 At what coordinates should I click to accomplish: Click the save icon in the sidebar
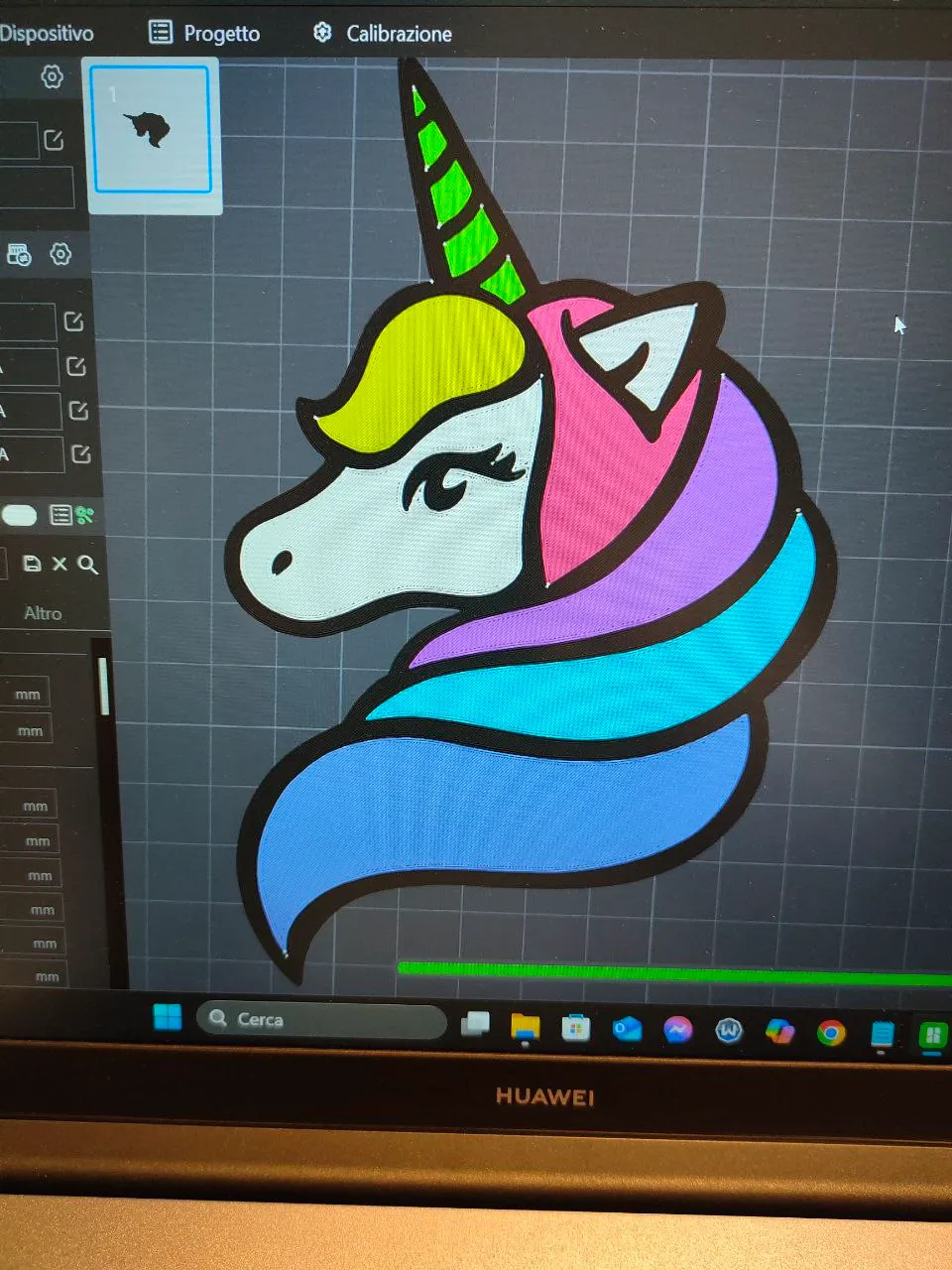[35, 564]
